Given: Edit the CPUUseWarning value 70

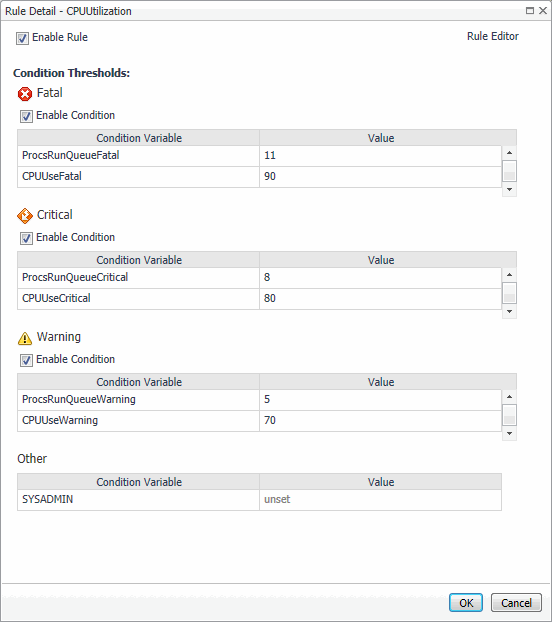Looking at the screenshot, I should point(380,420).
